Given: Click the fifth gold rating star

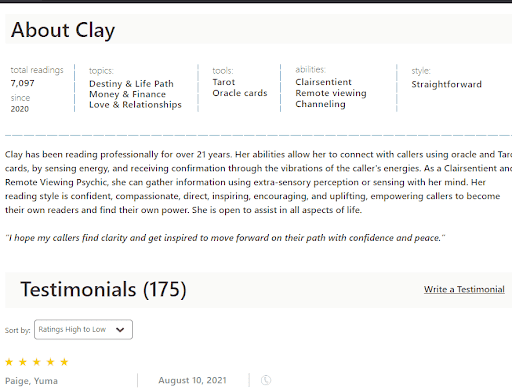Looking at the screenshot, I should click(x=64, y=362).
